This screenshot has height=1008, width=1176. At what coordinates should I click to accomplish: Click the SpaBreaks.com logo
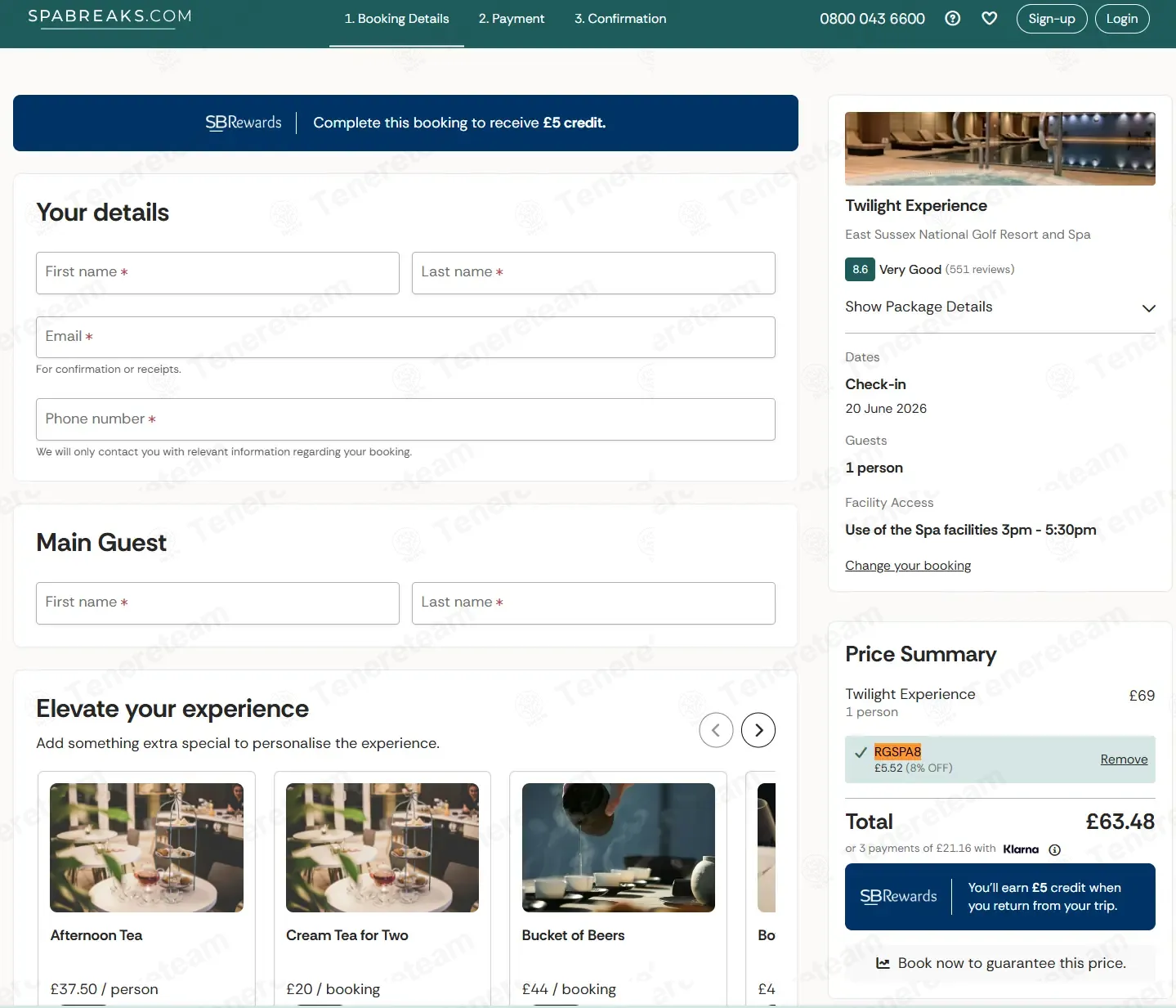click(x=110, y=17)
